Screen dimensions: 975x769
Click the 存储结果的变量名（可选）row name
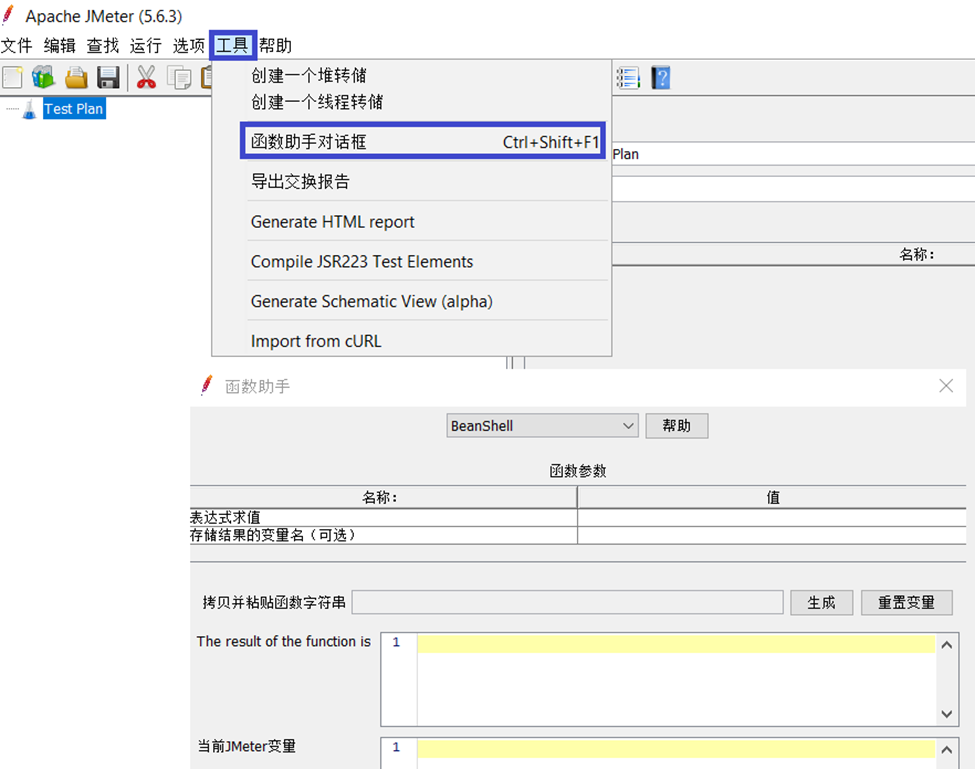coord(383,535)
